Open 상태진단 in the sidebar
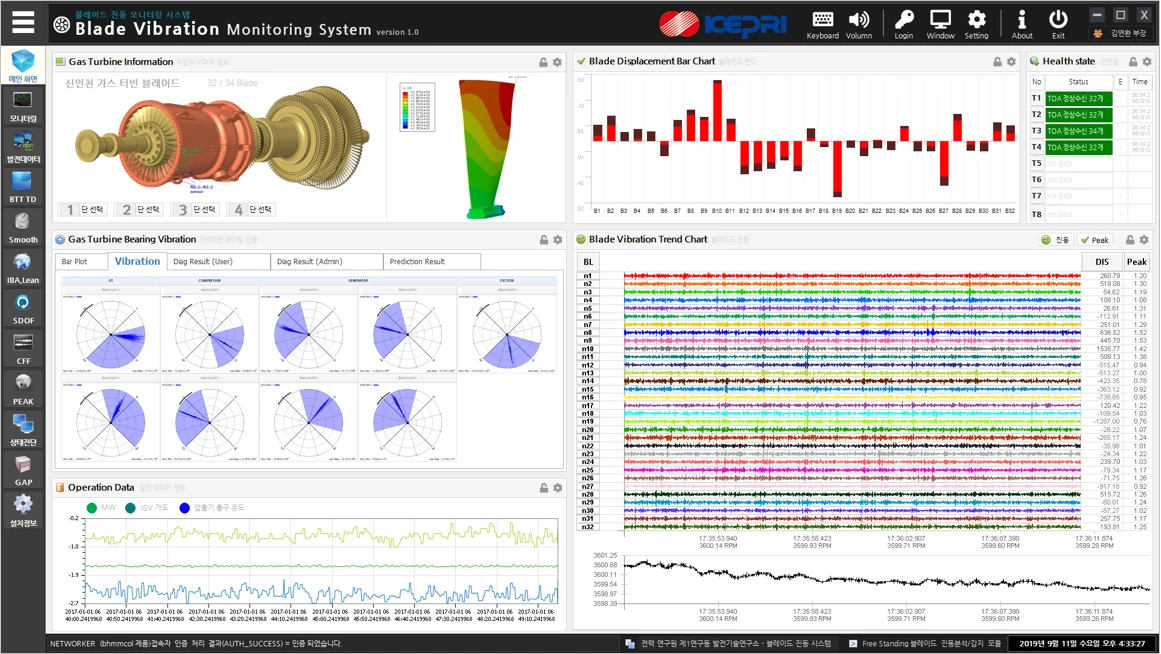 tap(23, 430)
